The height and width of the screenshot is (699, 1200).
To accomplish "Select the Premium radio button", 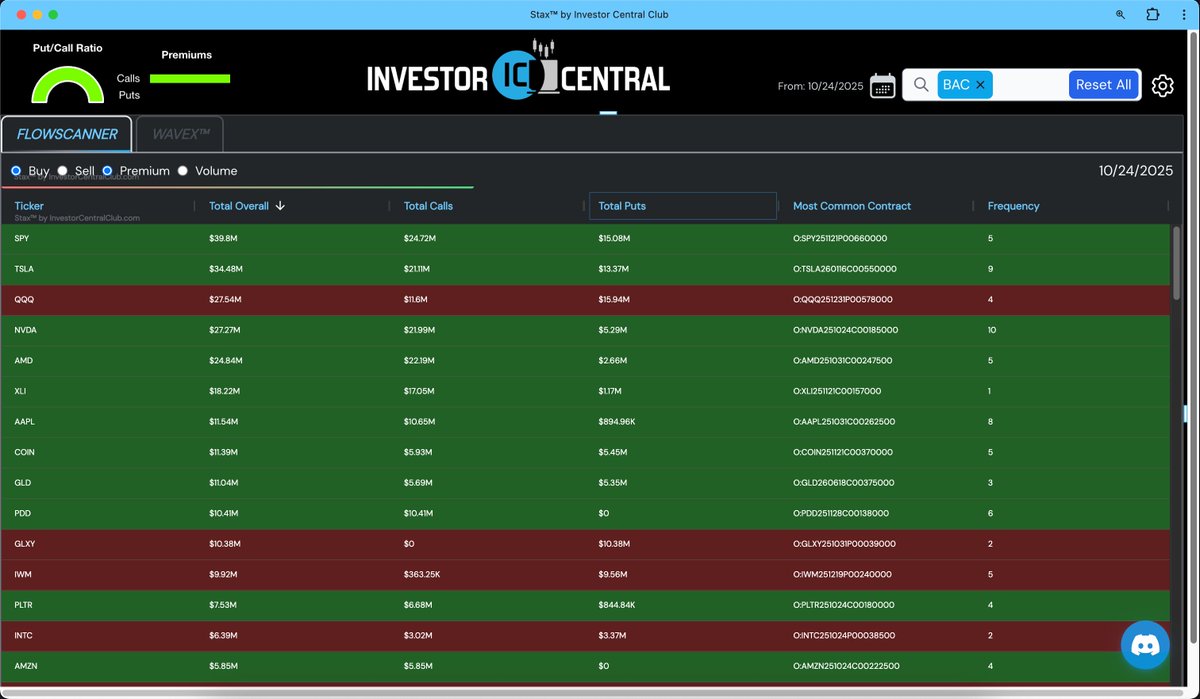I will pos(107,171).
